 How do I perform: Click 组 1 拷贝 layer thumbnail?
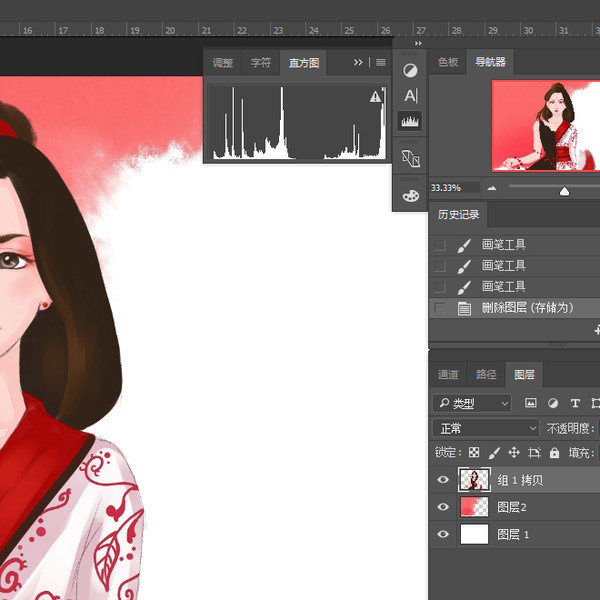tap(474, 479)
